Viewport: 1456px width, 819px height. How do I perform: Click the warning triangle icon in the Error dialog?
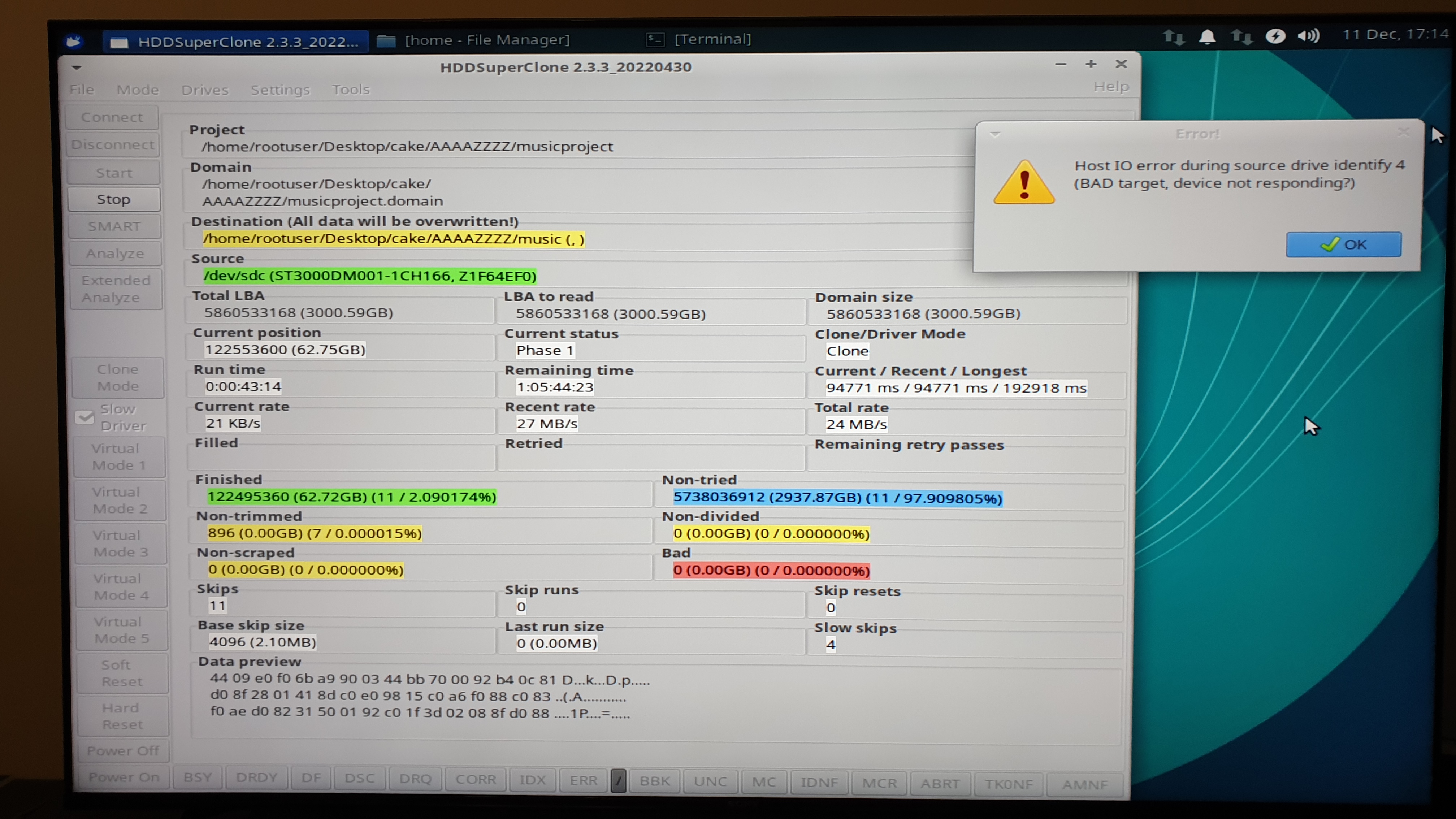coord(1024,182)
